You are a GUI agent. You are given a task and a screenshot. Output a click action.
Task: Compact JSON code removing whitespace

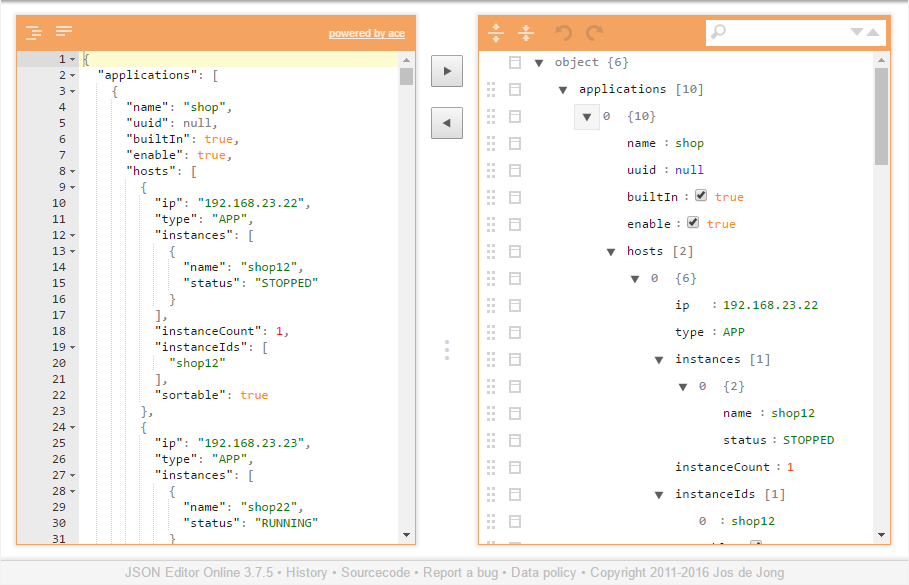click(64, 31)
